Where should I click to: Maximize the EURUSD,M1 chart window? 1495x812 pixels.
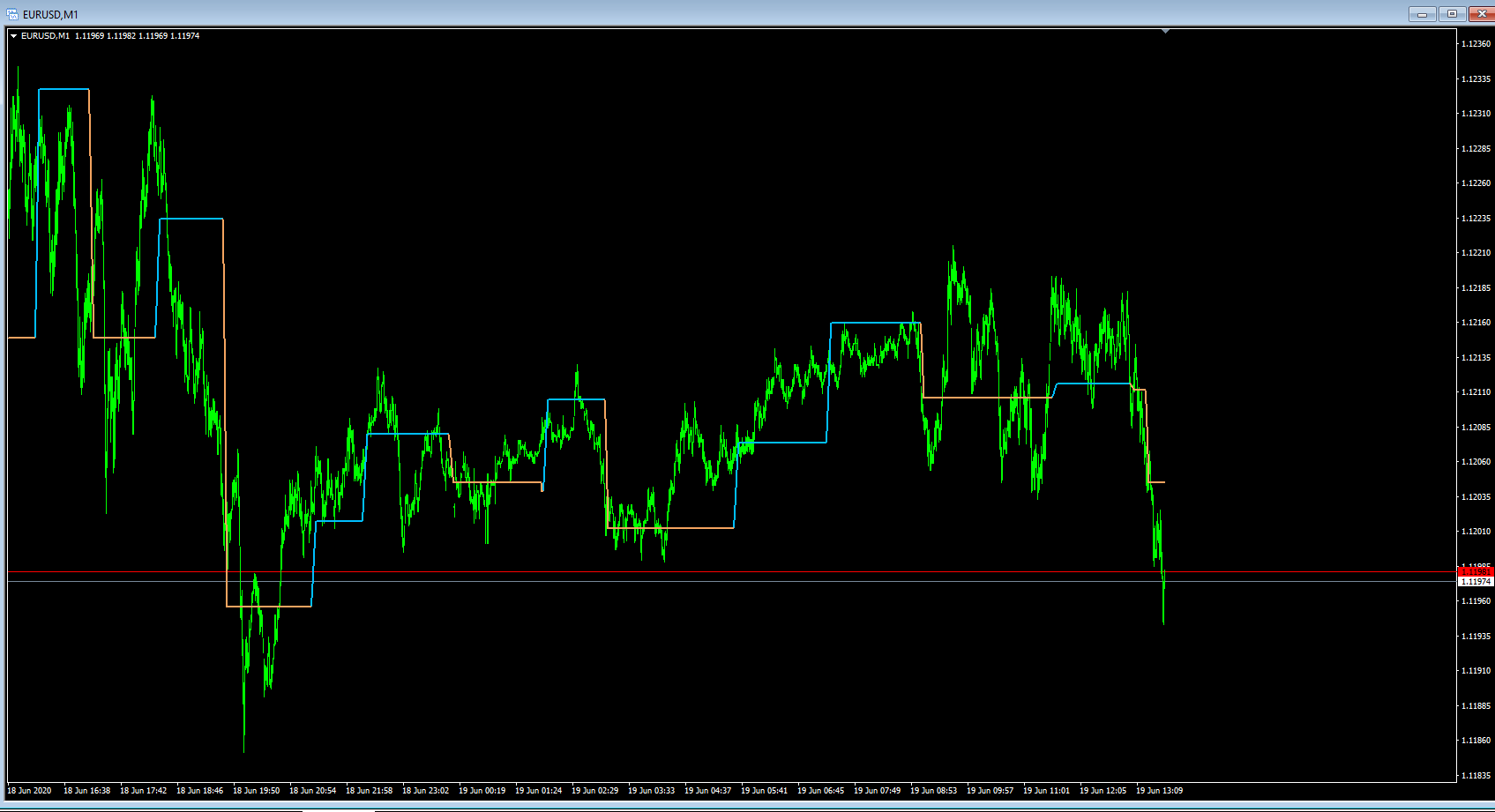[x=1452, y=14]
